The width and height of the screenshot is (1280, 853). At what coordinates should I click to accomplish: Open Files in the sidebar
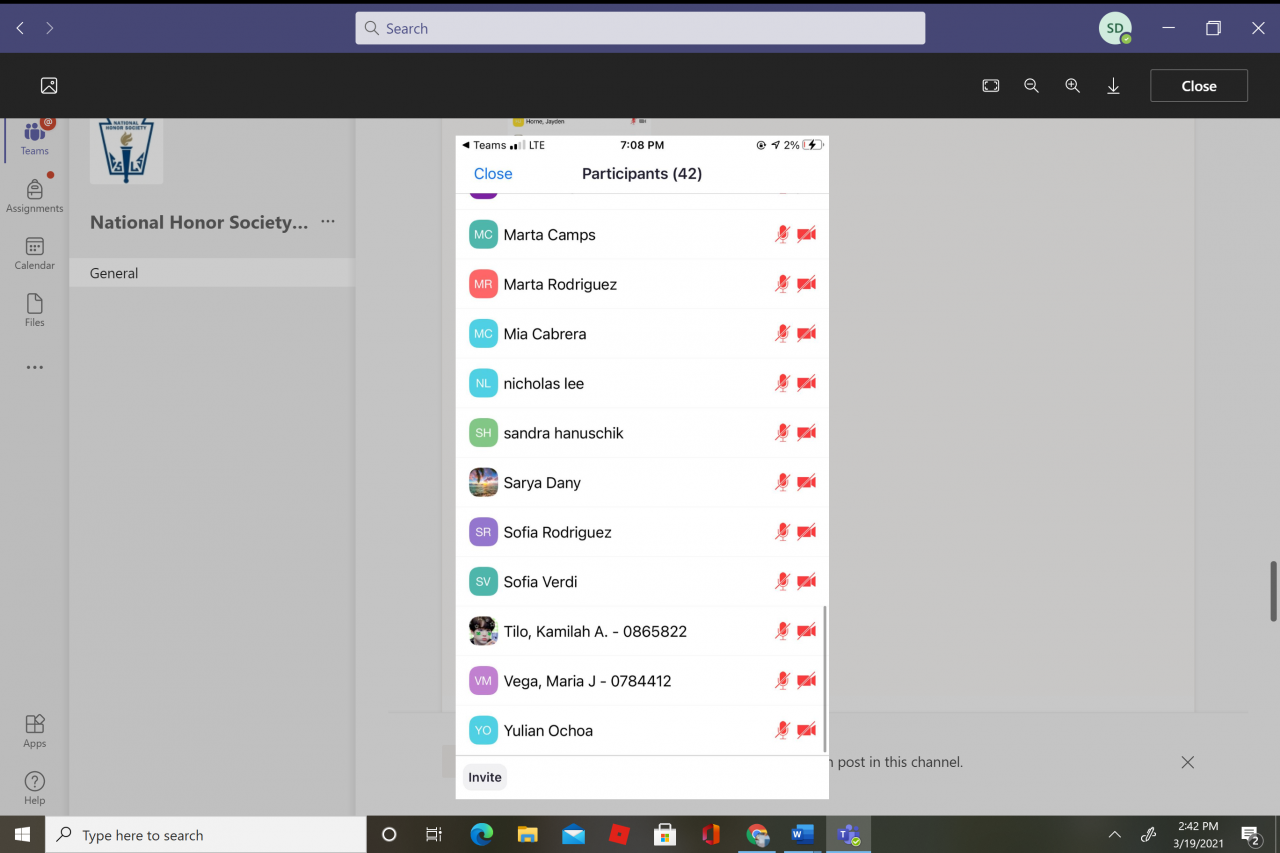(34, 310)
